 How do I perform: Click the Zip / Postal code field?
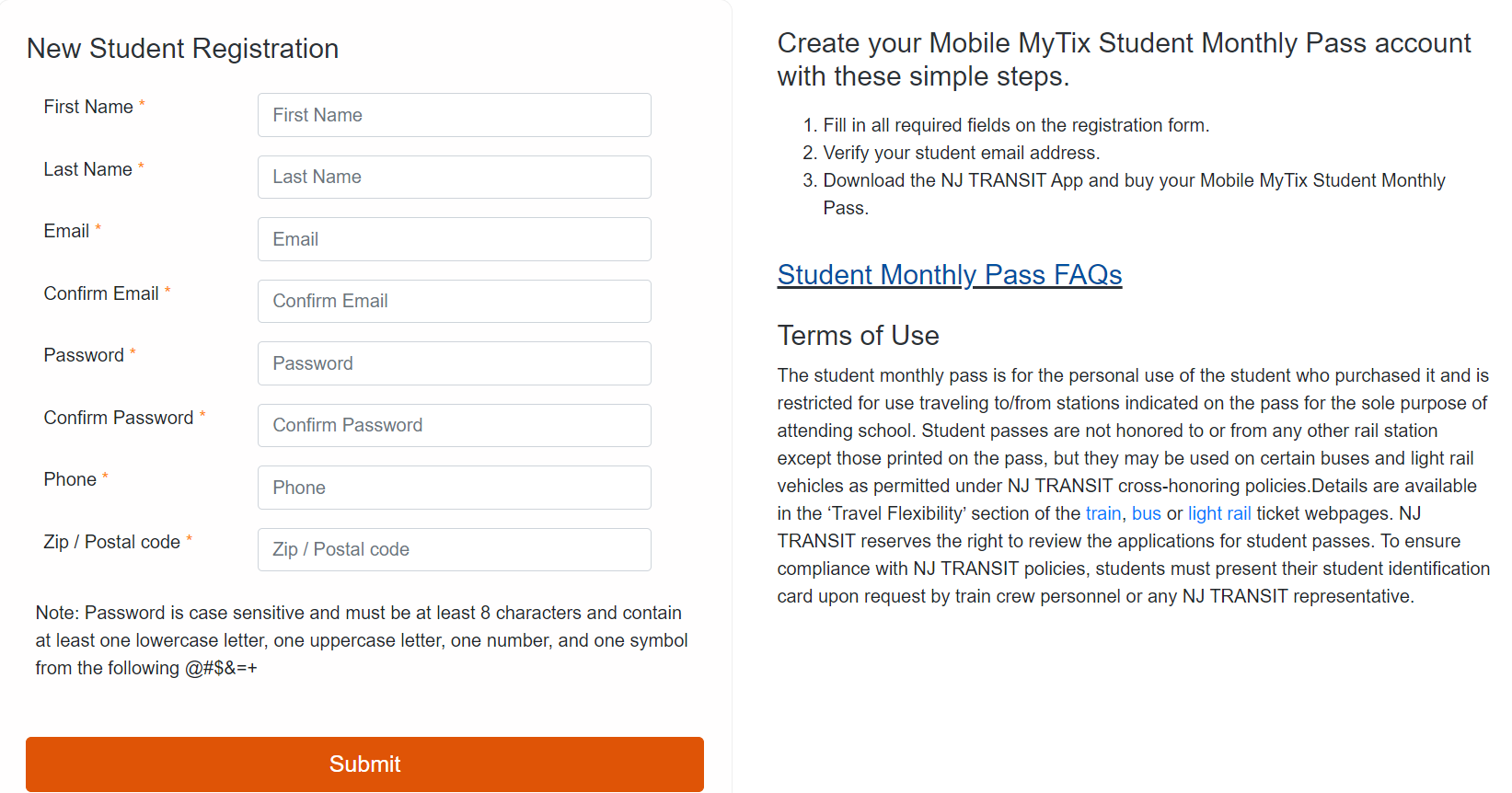pyautogui.click(x=454, y=549)
